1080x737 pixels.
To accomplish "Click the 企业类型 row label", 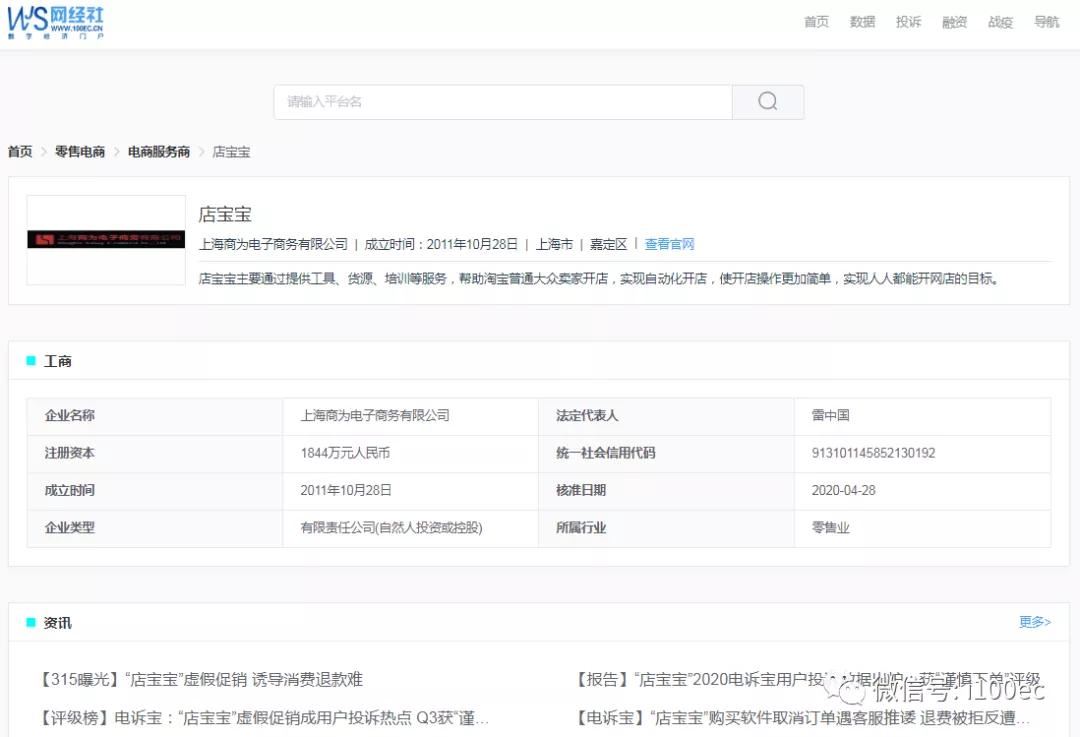I will pyautogui.click(x=70, y=528).
